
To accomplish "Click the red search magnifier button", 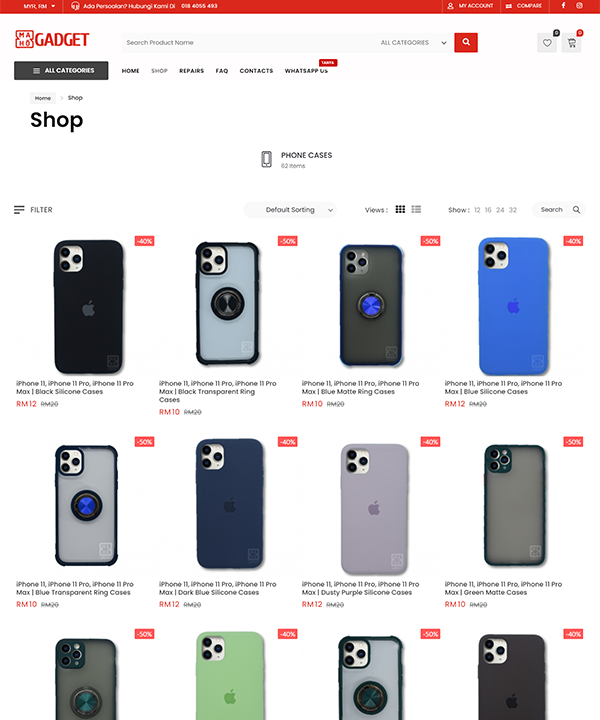I will (x=466, y=42).
